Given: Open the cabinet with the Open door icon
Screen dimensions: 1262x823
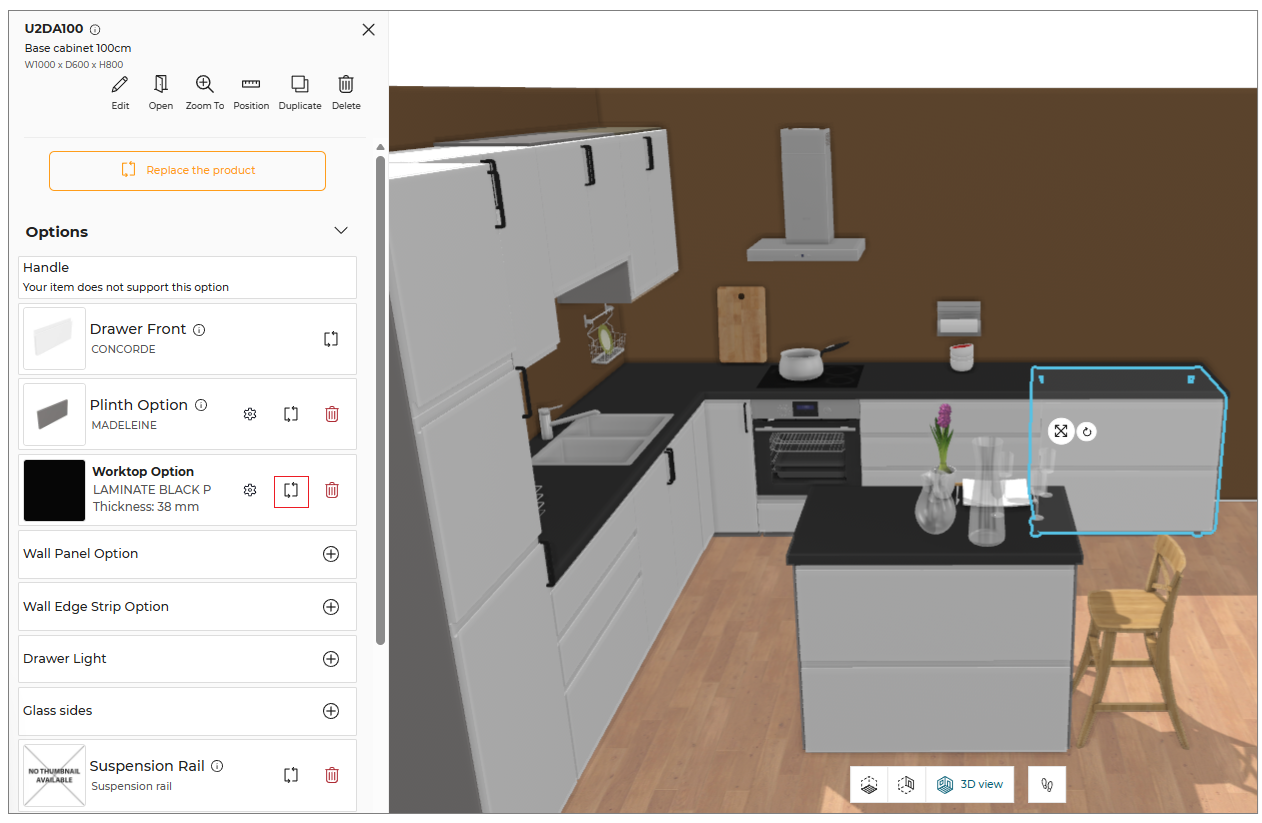Looking at the screenshot, I should point(160,84).
